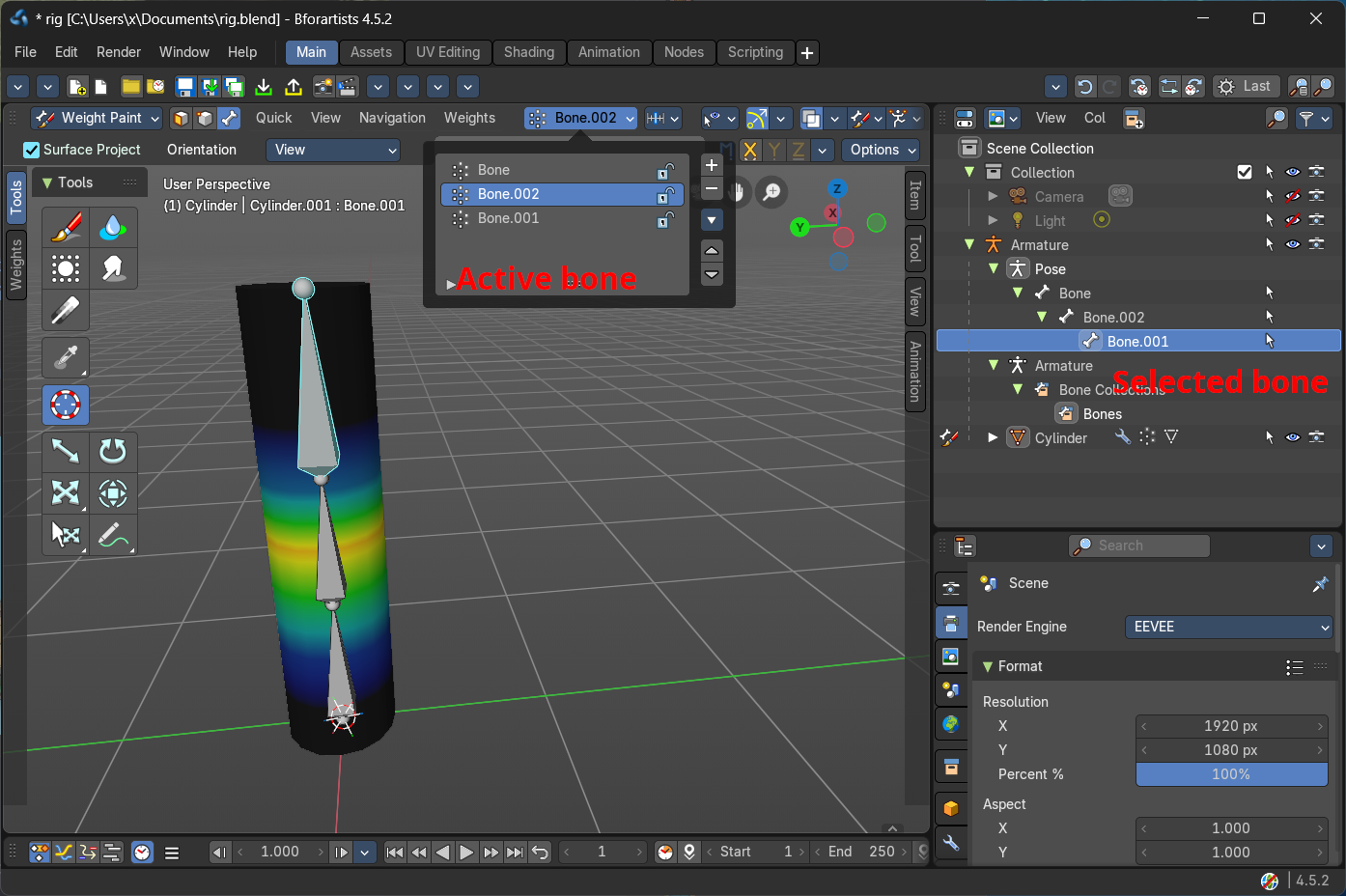Open the Weight Paint mode dropdown

pyautogui.click(x=97, y=118)
